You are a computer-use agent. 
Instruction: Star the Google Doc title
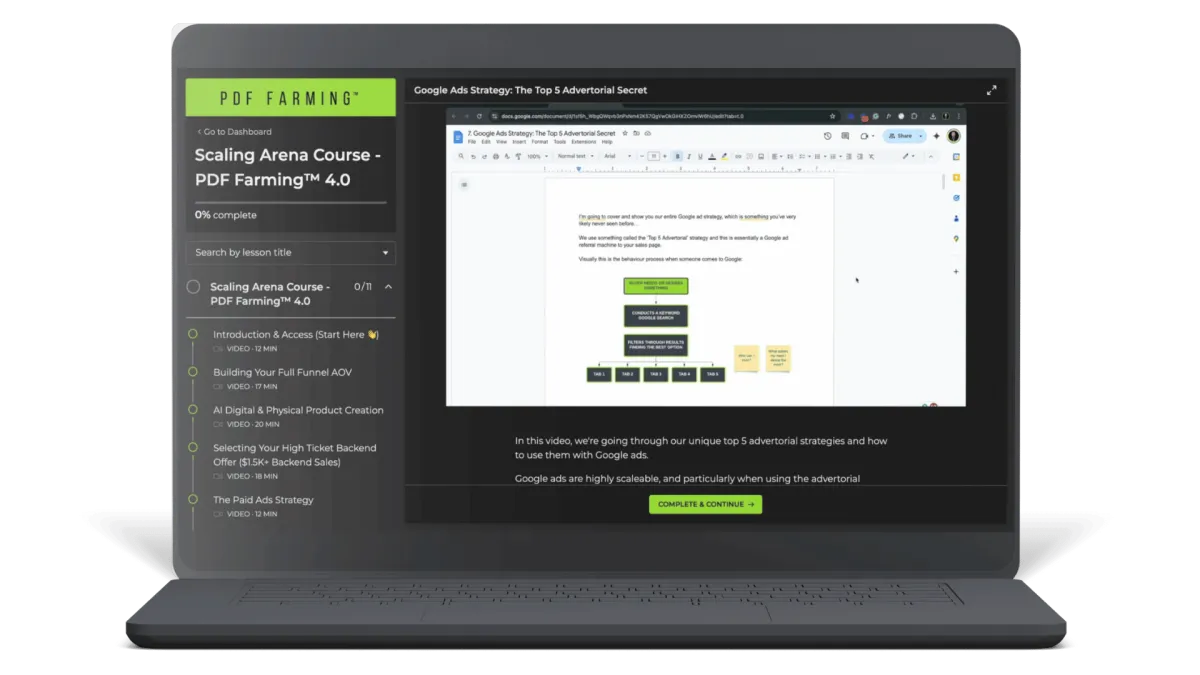click(x=625, y=133)
